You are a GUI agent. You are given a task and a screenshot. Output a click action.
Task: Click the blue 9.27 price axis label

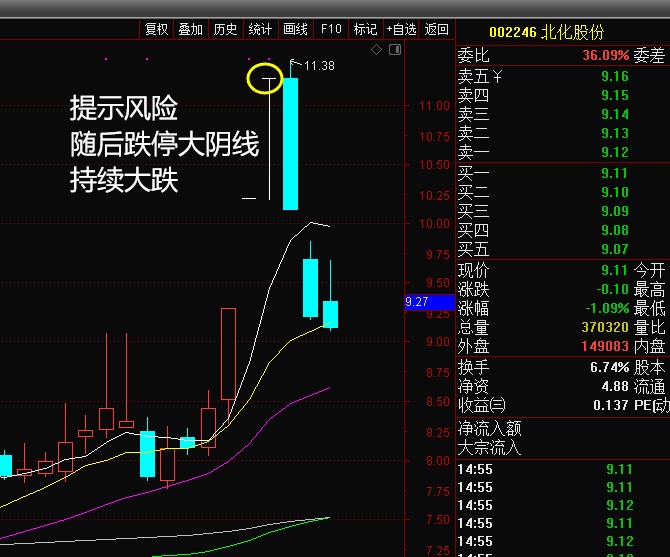(x=429, y=302)
